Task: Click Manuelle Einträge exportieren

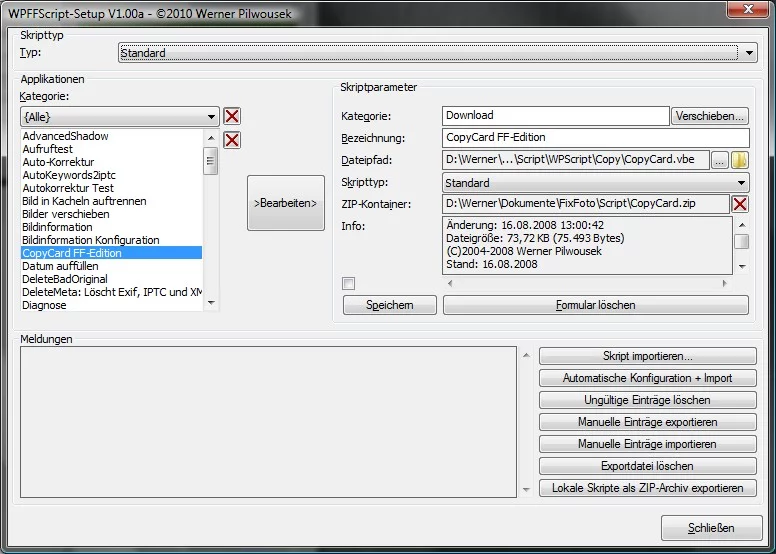Action: click(x=648, y=422)
